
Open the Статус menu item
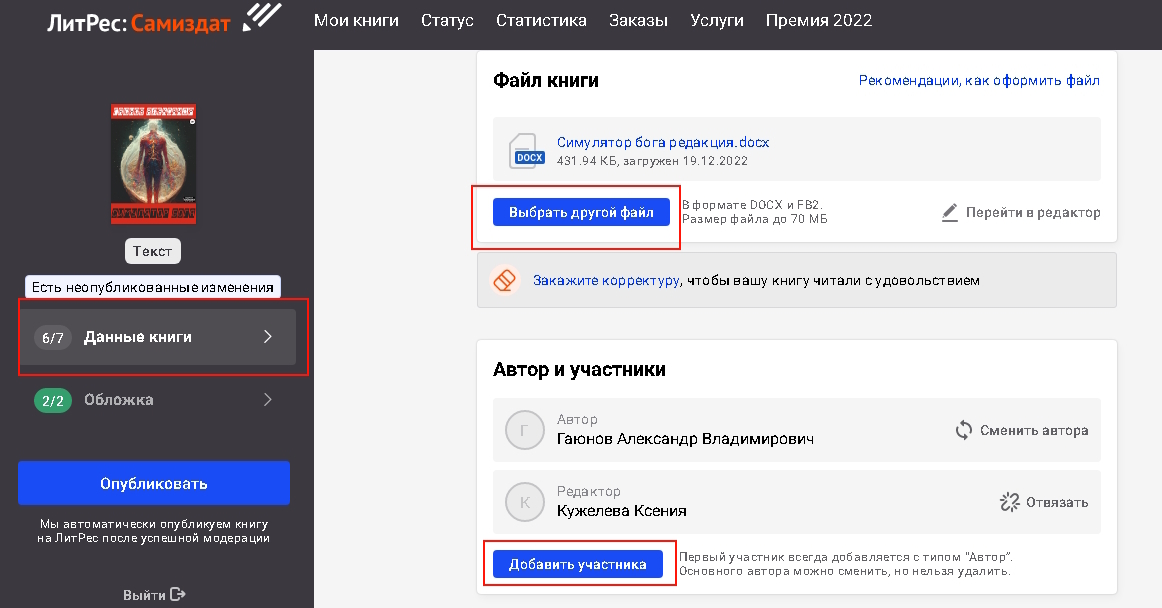tap(448, 21)
